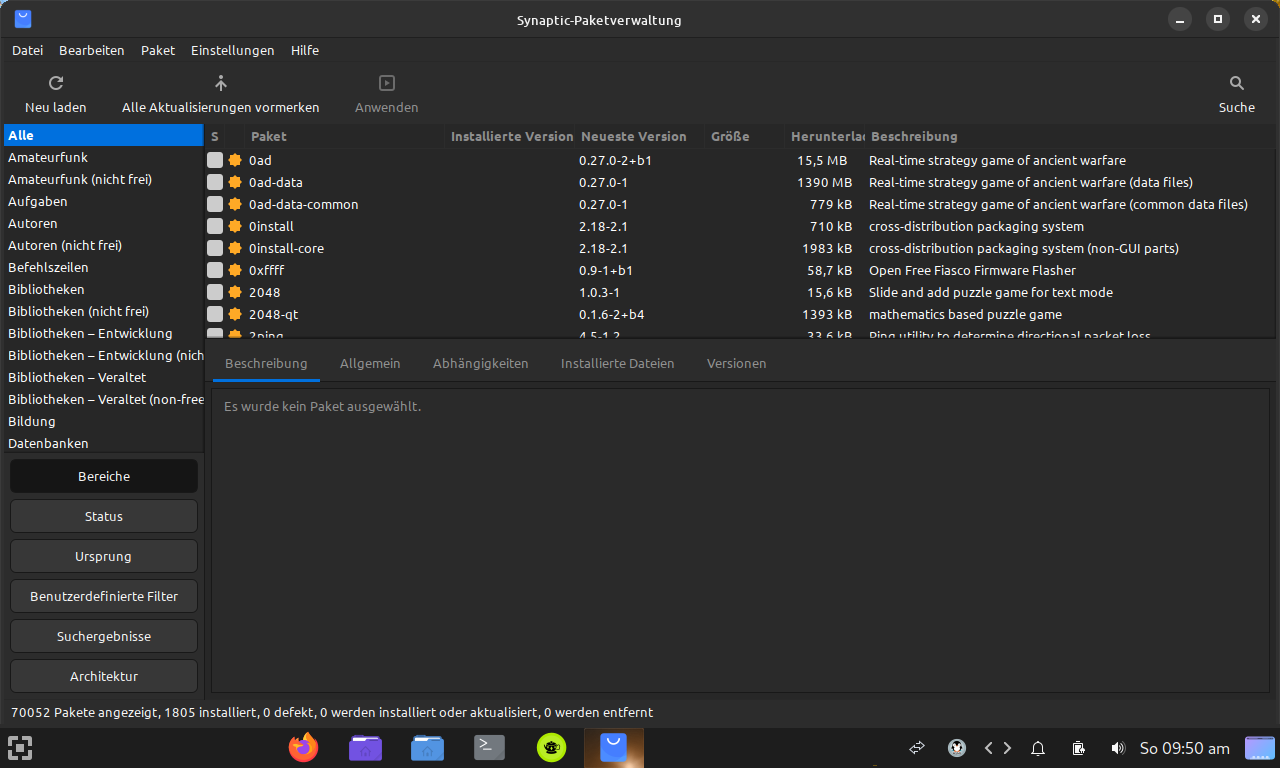Toggle the checkbox for 0install
1280x768 pixels.
coord(215,226)
